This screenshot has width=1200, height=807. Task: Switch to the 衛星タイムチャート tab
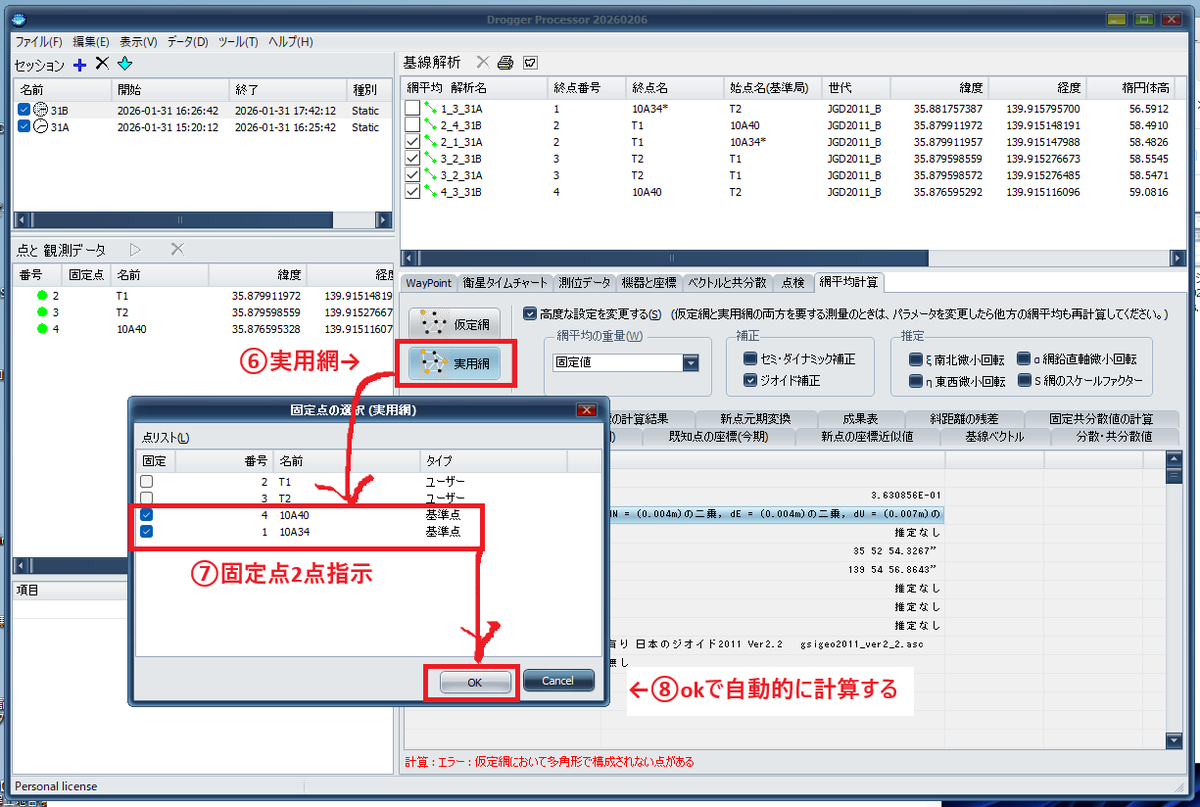pos(505,283)
